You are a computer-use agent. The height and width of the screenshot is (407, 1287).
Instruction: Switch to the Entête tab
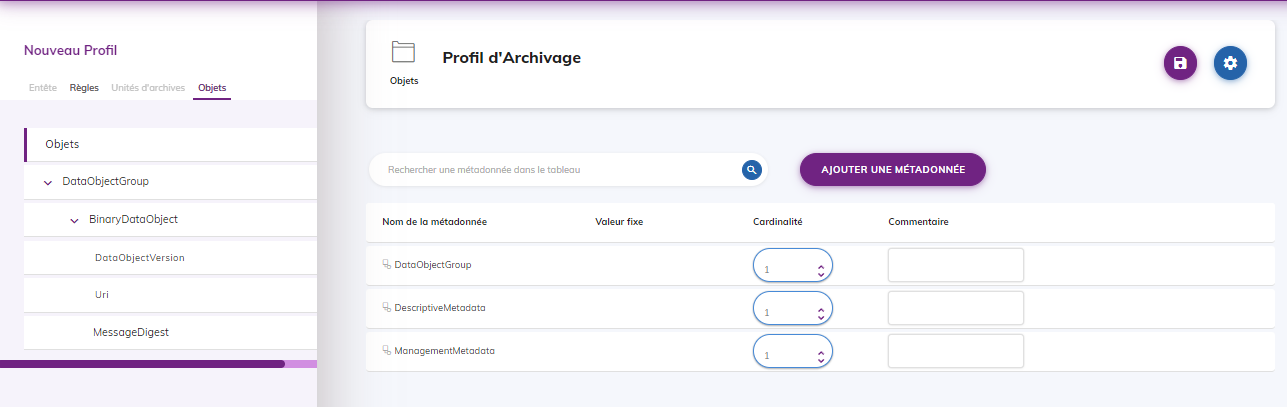[x=43, y=88]
